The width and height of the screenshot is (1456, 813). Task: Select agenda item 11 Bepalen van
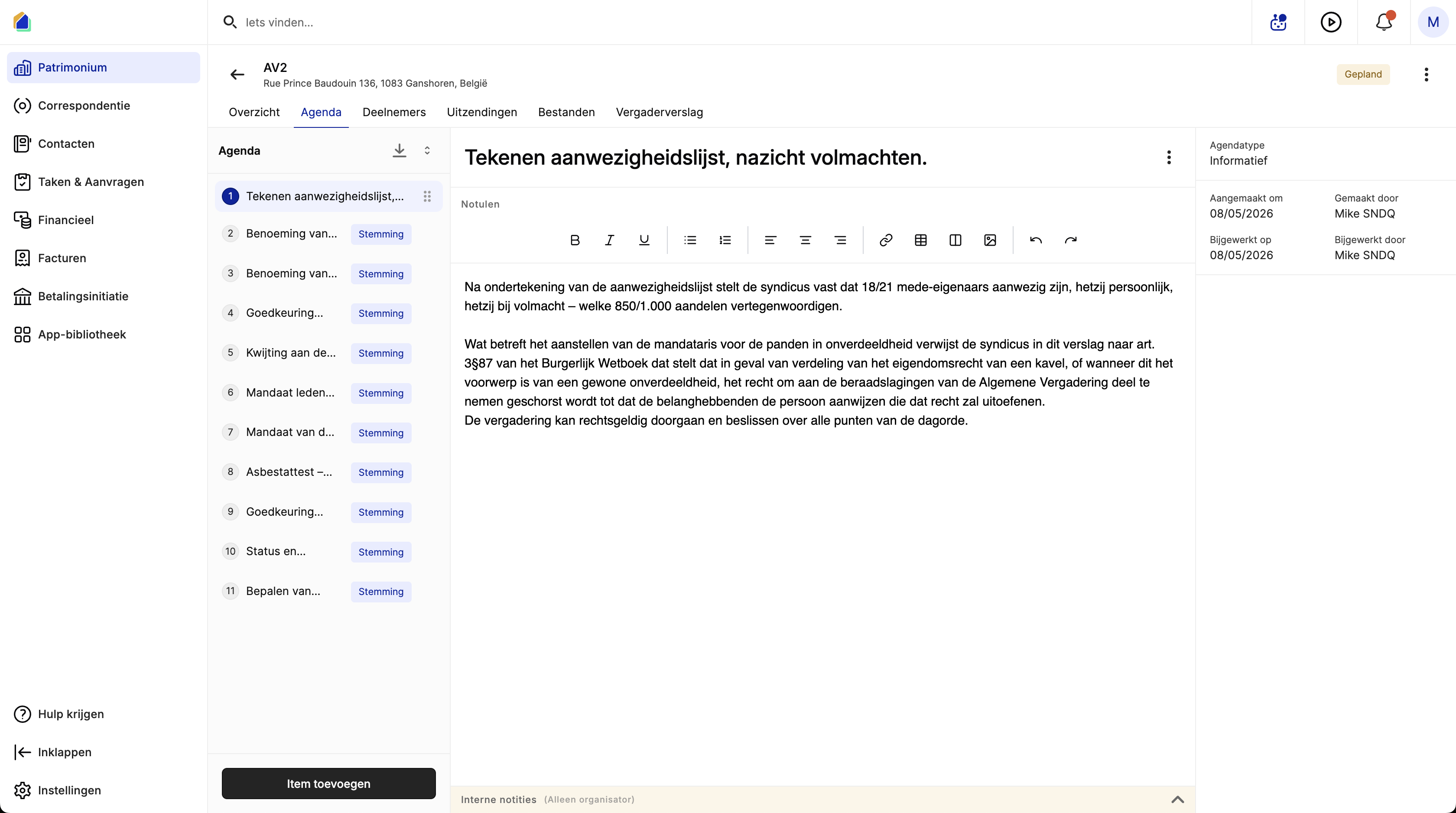[328, 592]
